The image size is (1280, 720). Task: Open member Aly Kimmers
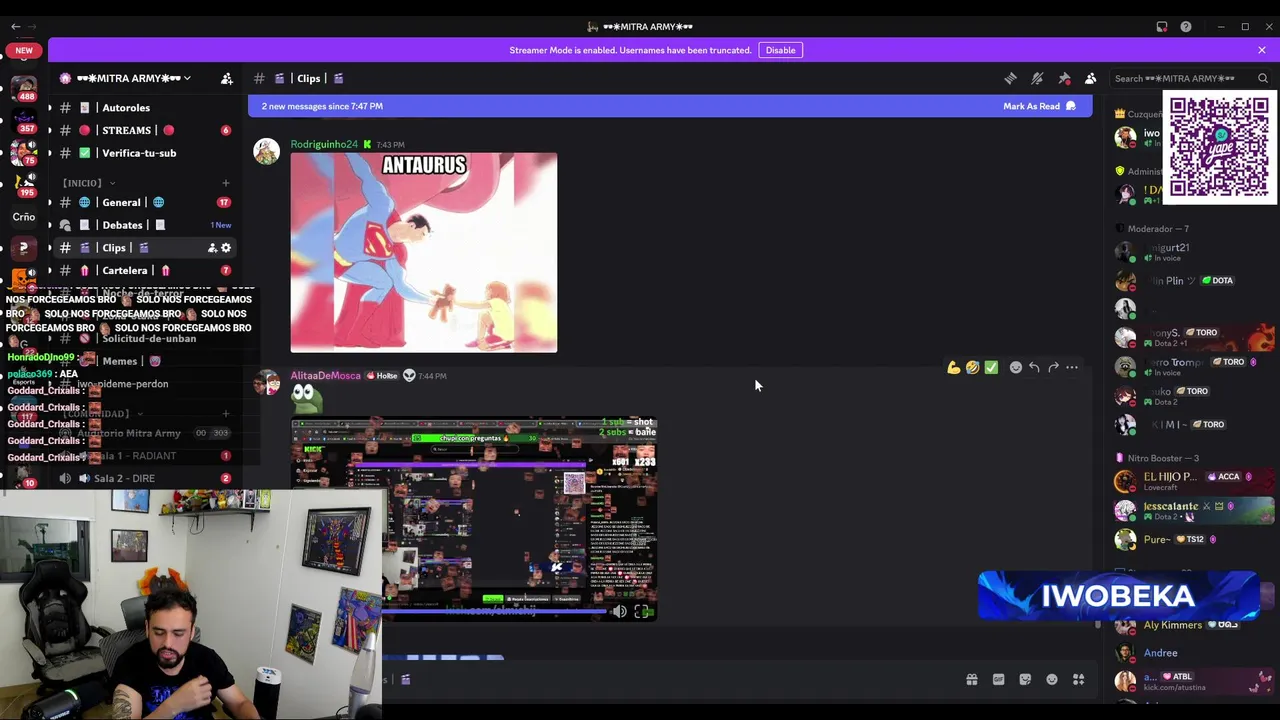[1172, 626]
